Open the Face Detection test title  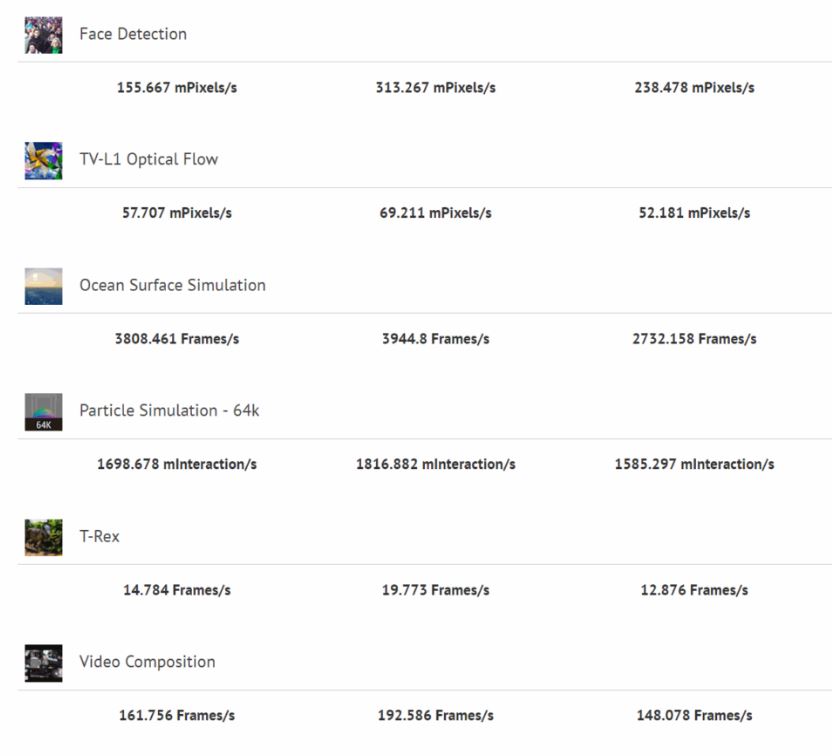(133, 34)
